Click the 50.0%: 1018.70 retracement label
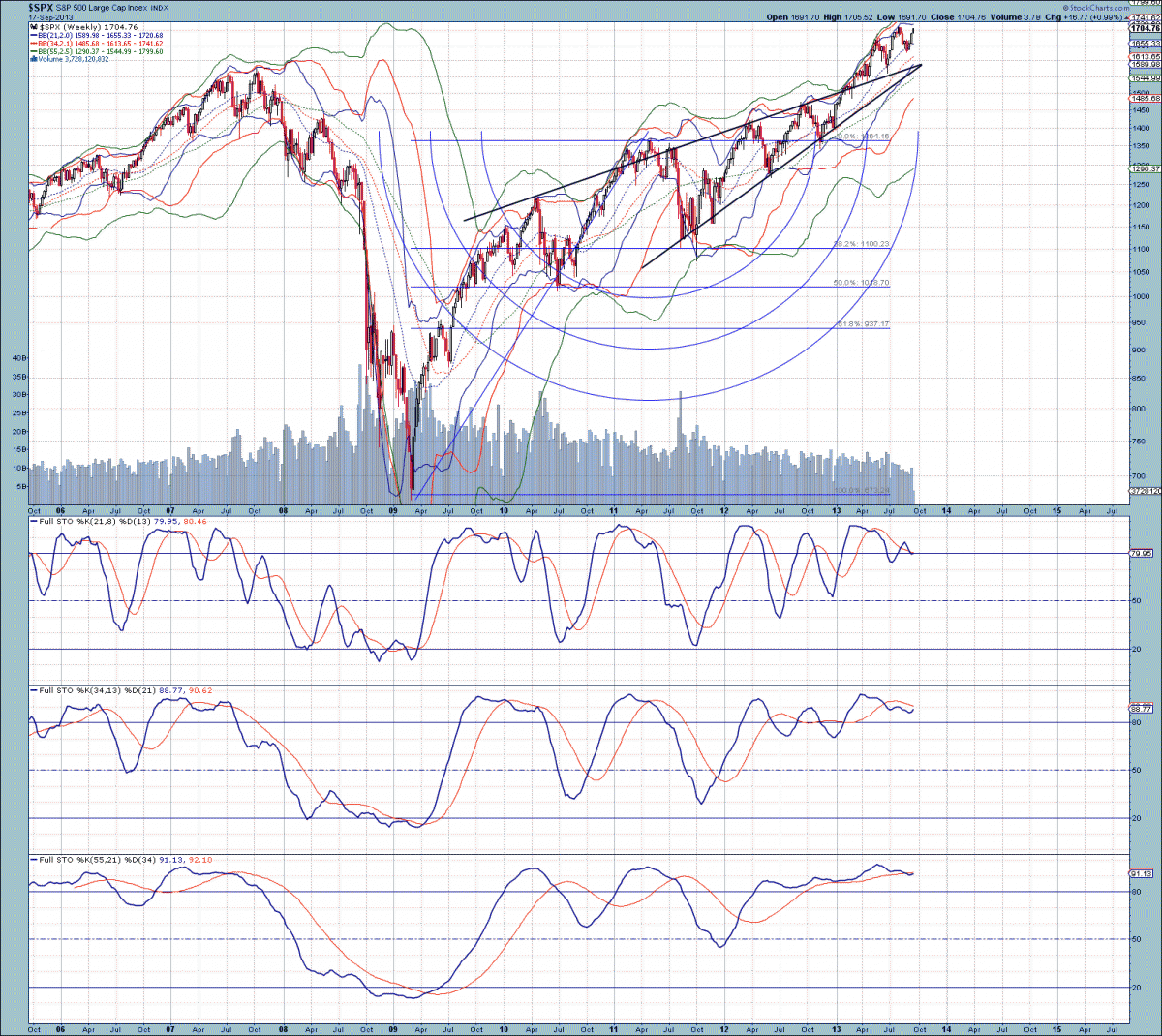The width and height of the screenshot is (1162, 1036). 861,283
